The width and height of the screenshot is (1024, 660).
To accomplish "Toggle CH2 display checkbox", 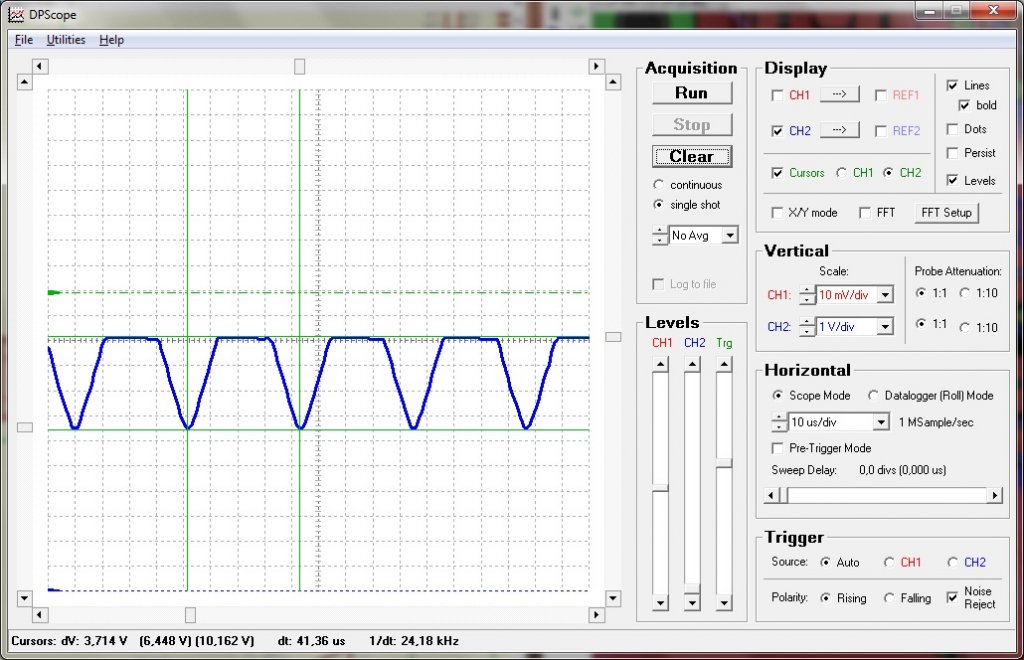I will coord(777,131).
